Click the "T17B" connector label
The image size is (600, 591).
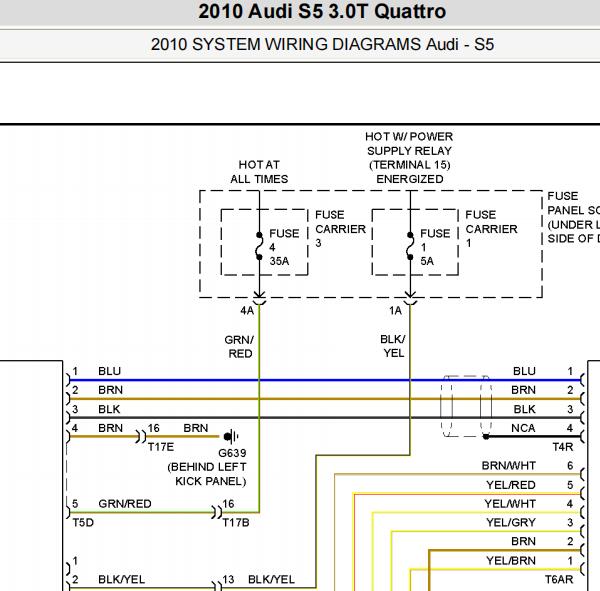(x=236, y=522)
